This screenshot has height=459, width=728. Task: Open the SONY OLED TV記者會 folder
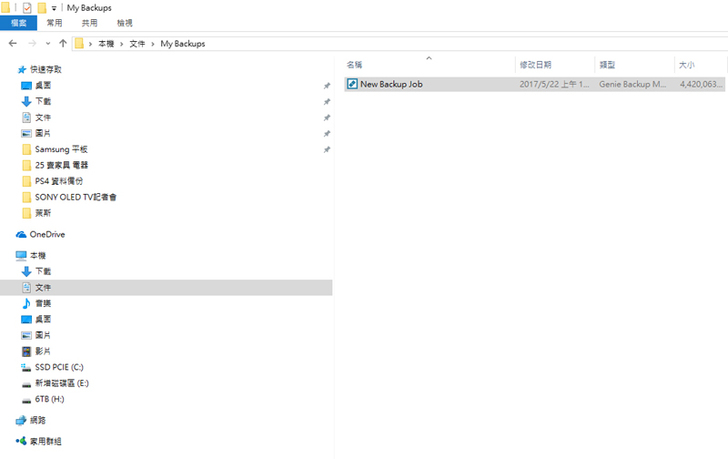(76, 197)
